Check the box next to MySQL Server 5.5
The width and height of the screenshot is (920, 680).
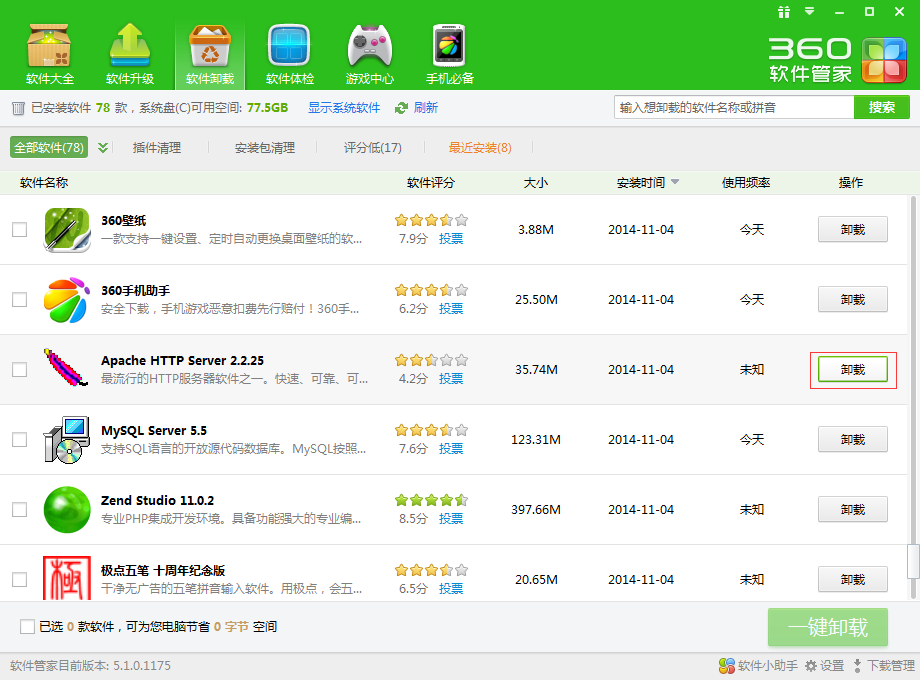tap(20, 440)
